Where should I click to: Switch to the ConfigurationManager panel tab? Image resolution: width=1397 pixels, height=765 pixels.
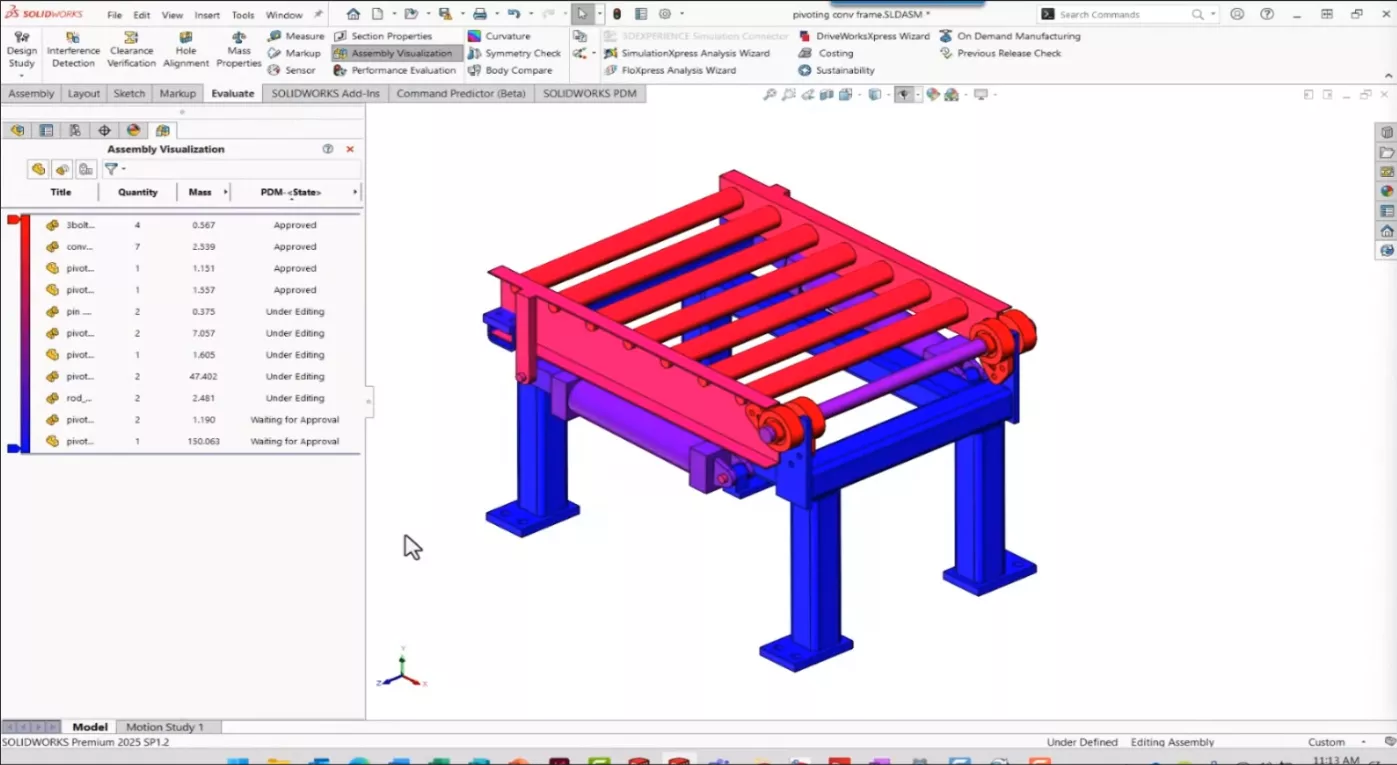[x=75, y=130]
